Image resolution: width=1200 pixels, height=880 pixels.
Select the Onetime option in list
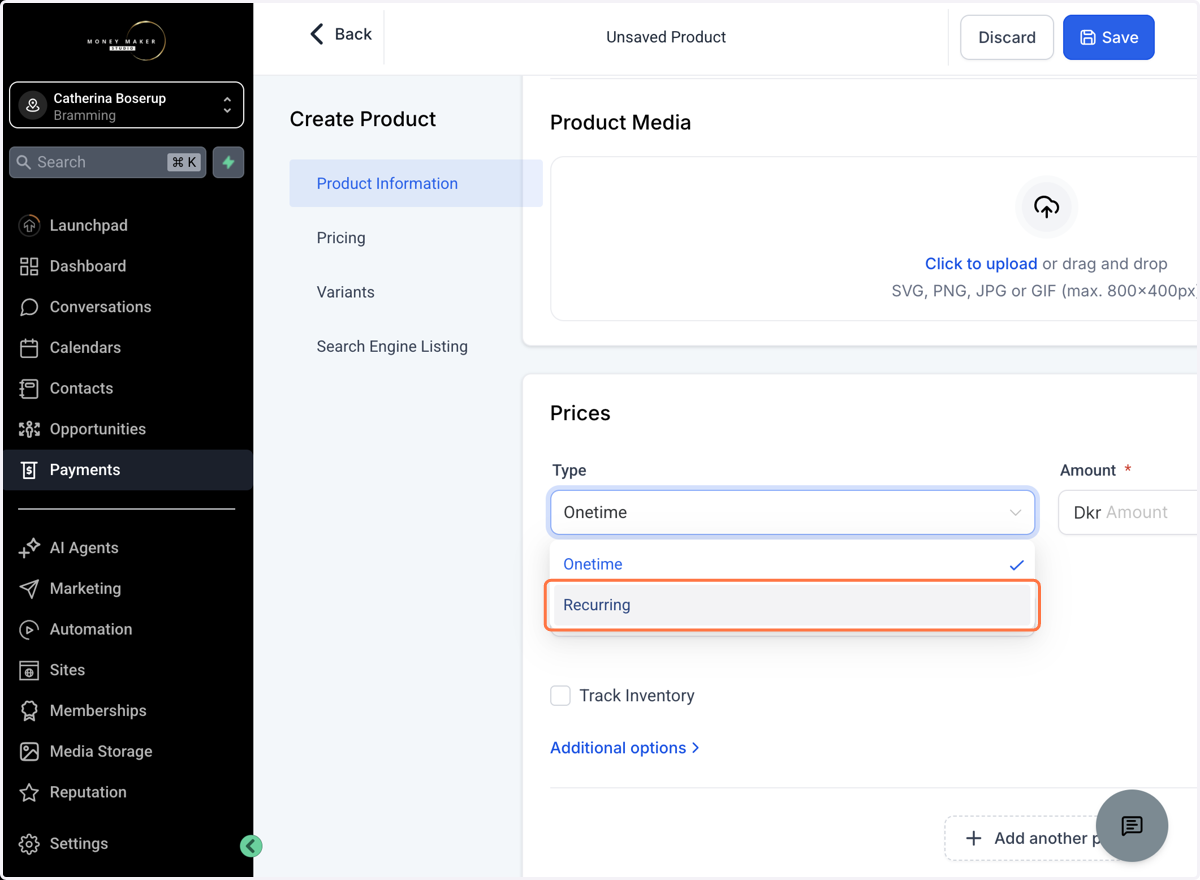tap(792, 564)
